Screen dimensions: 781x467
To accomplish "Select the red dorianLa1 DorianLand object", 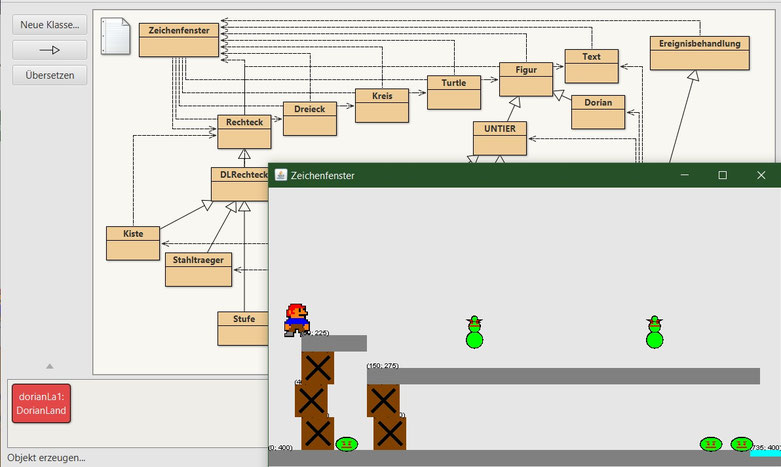I will (x=41, y=403).
